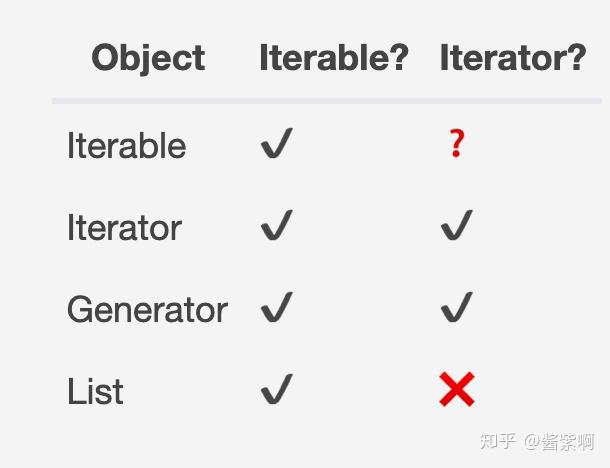
Task: Click the question mark in Iterable? header
Action: pos(398,57)
